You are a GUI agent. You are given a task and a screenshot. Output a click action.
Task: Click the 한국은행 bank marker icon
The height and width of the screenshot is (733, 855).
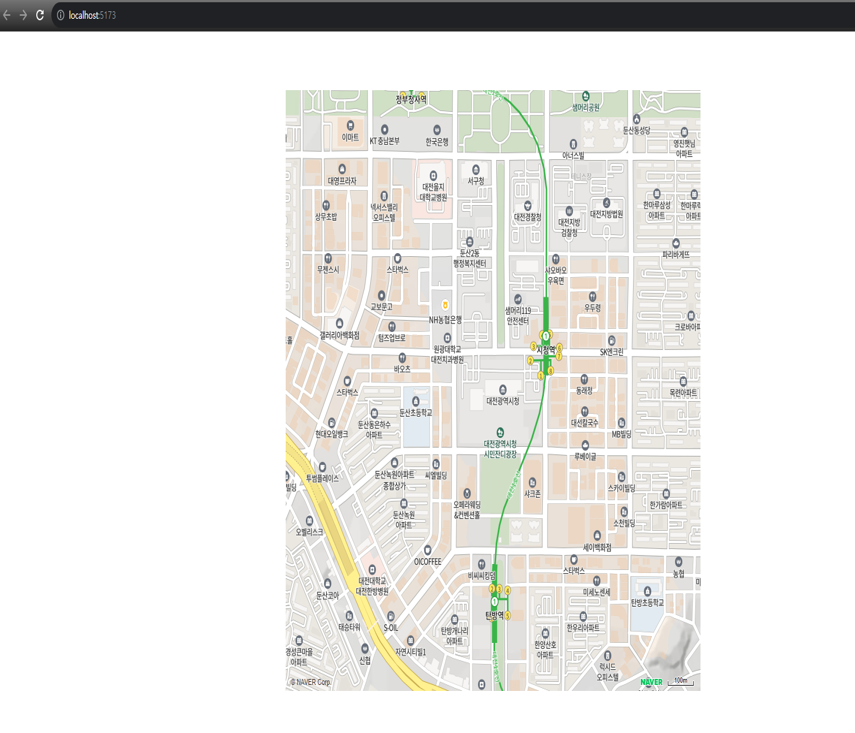[x=437, y=130]
